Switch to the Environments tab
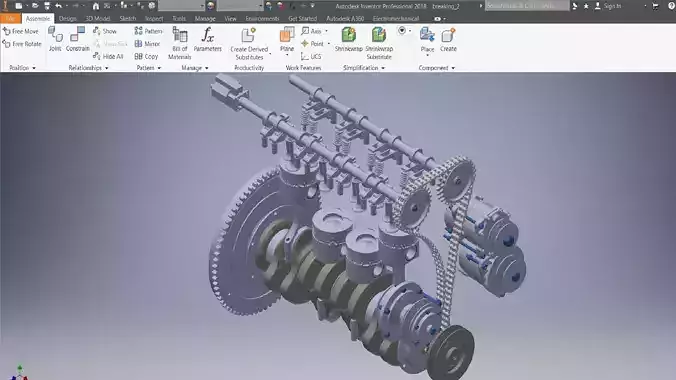 [x=262, y=19]
